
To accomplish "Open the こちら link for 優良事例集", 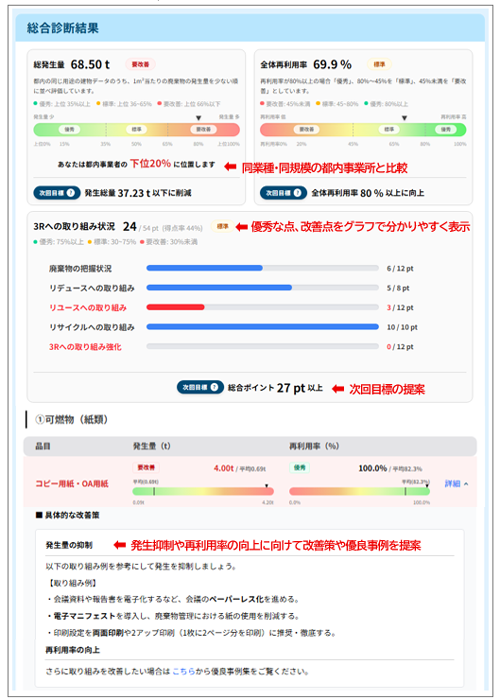I will (x=183, y=671).
